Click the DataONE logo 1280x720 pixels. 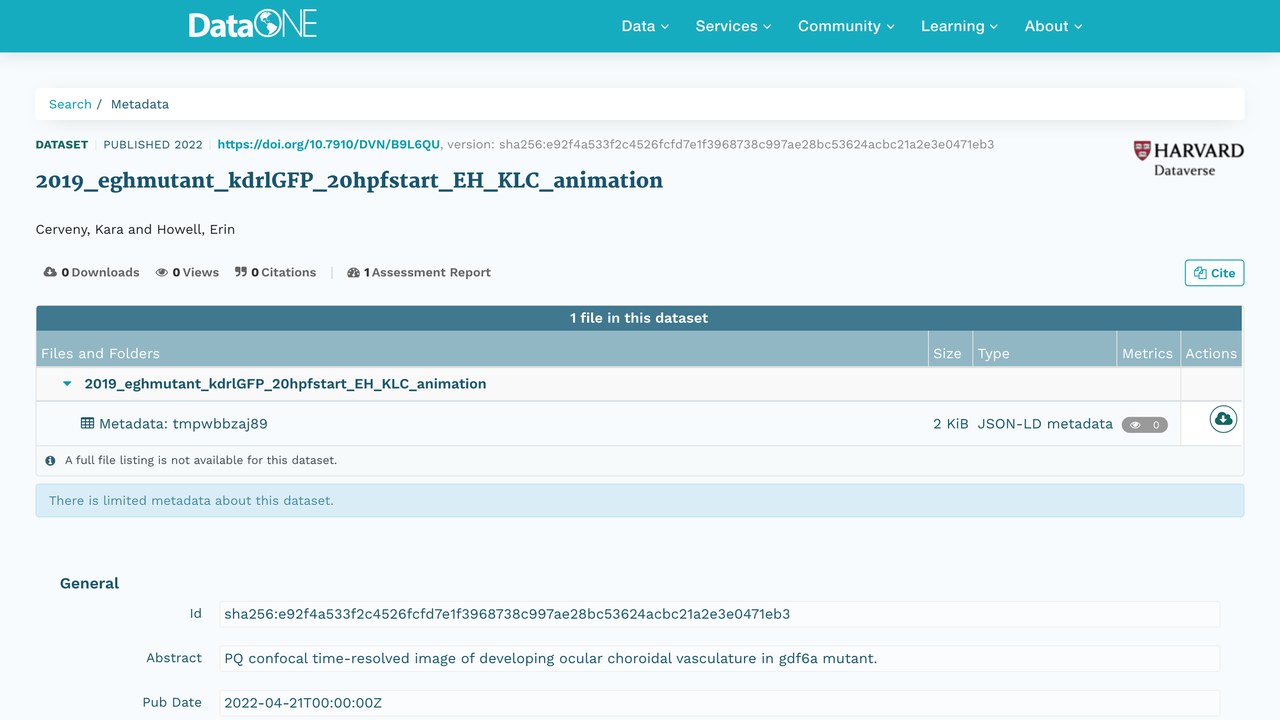click(x=253, y=25)
